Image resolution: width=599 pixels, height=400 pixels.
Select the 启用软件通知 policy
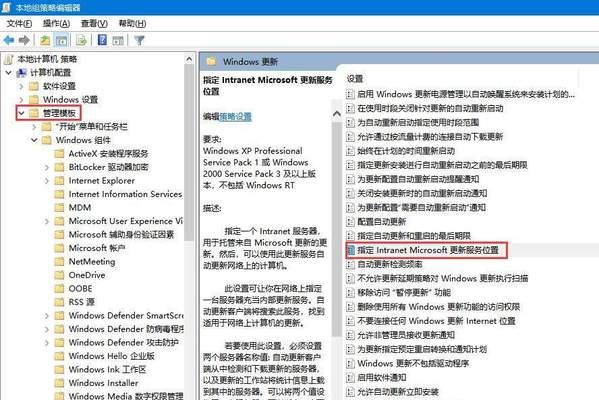[x=381, y=377]
